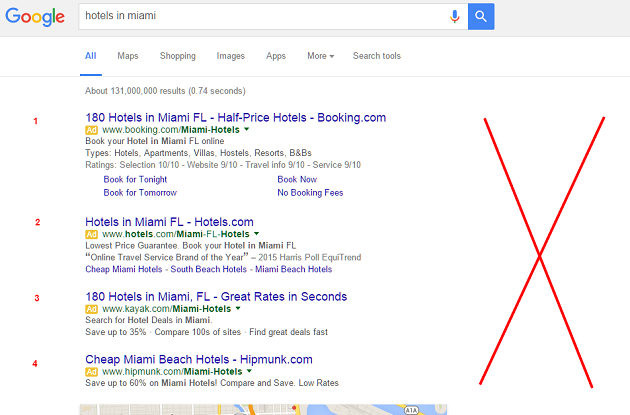Click Ad badge on hipmunk.com result
Screen dimensions: 630x415
tap(91, 372)
